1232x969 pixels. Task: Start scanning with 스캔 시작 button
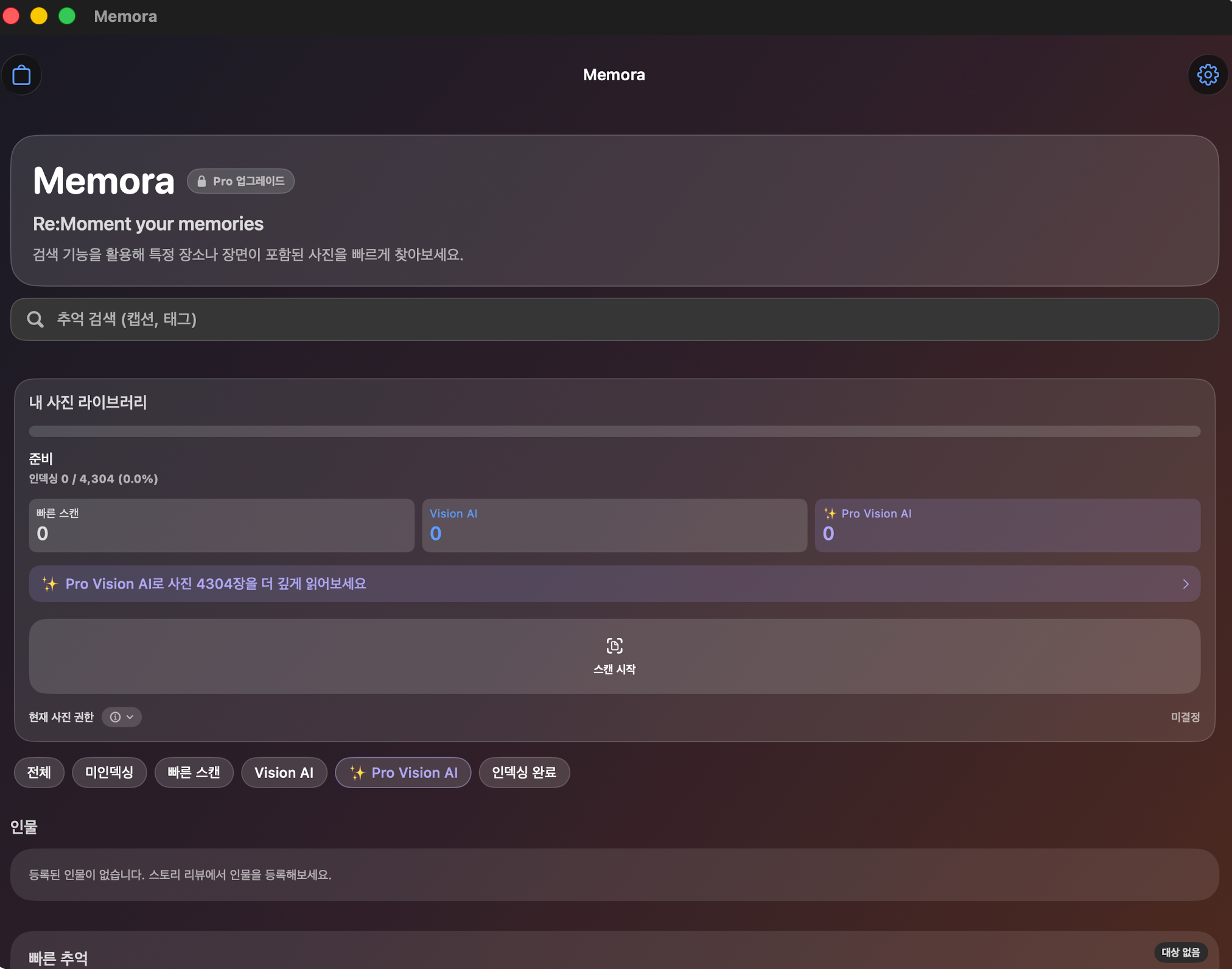pos(615,656)
